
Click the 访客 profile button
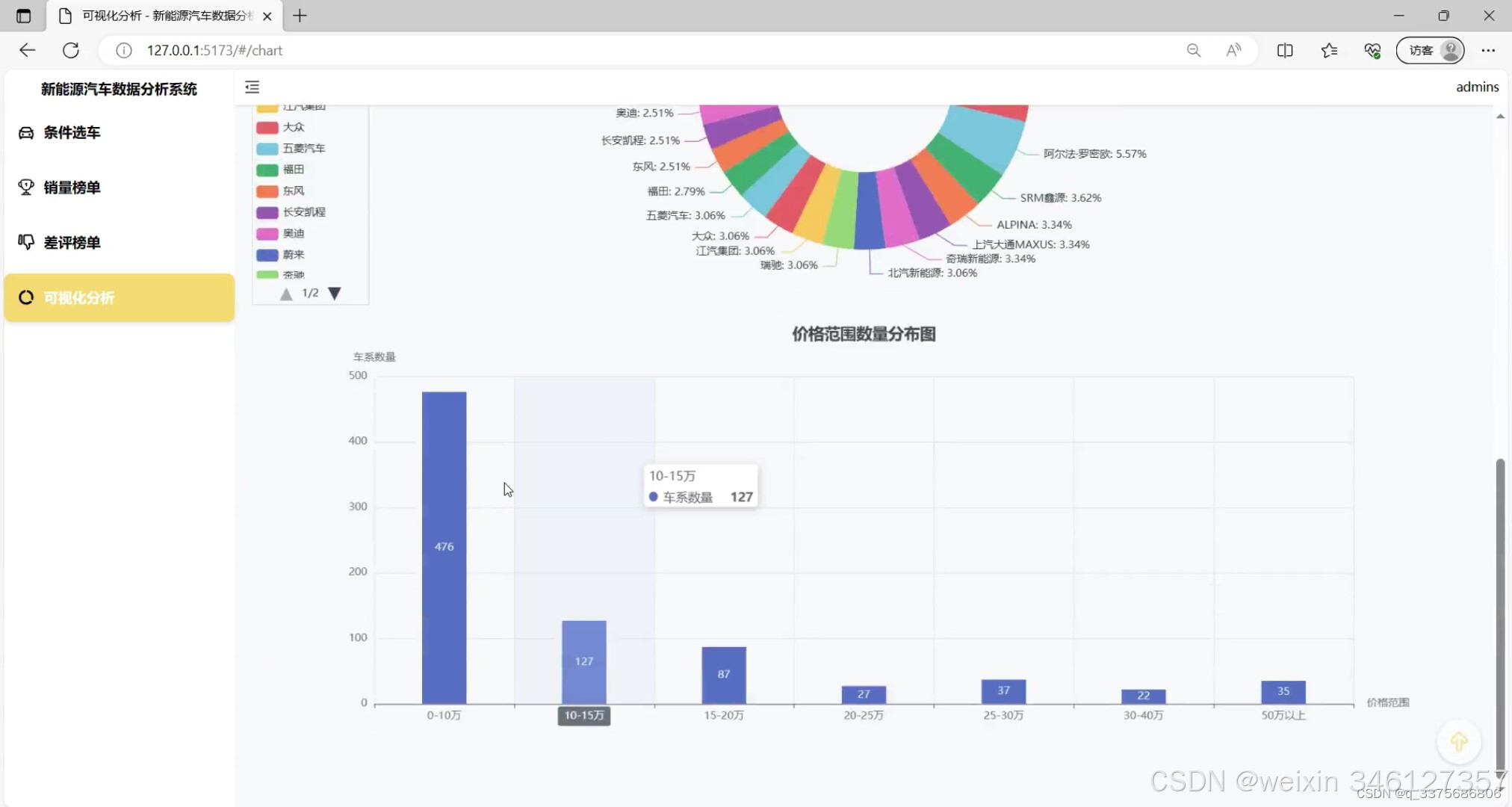(x=1429, y=50)
